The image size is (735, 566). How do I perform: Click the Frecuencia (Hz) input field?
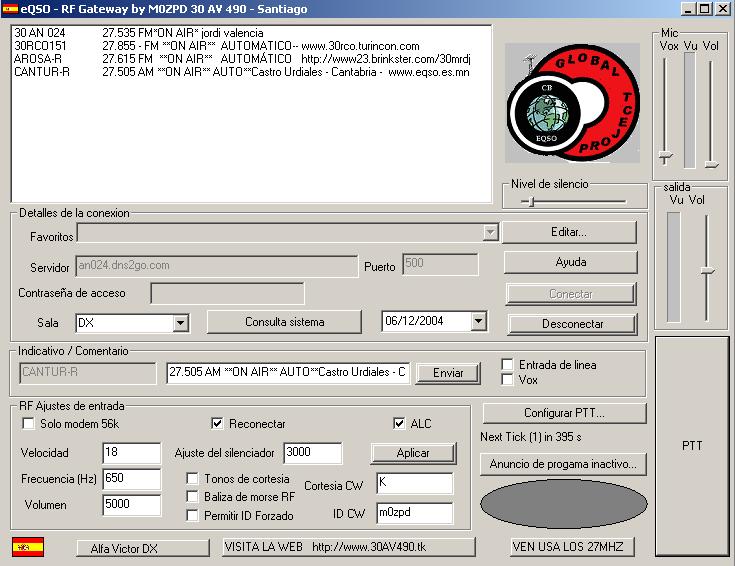click(x=131, y=479)
